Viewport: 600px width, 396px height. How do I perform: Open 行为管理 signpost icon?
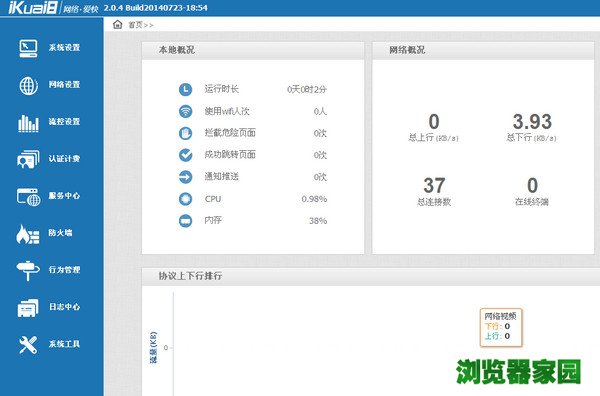28,271
